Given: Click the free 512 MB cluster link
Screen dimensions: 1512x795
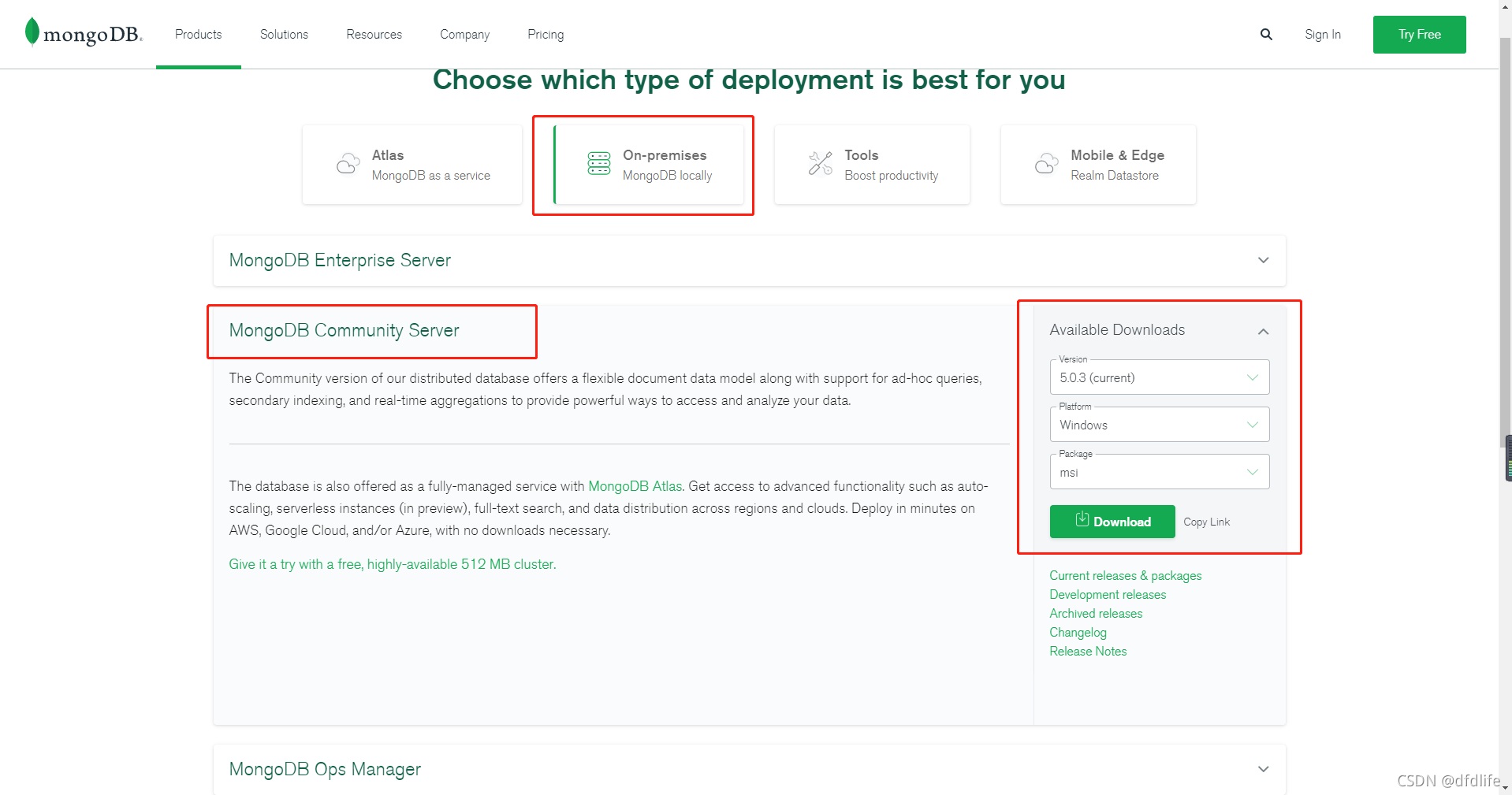Looking at the screenshot, I should 393,564.
